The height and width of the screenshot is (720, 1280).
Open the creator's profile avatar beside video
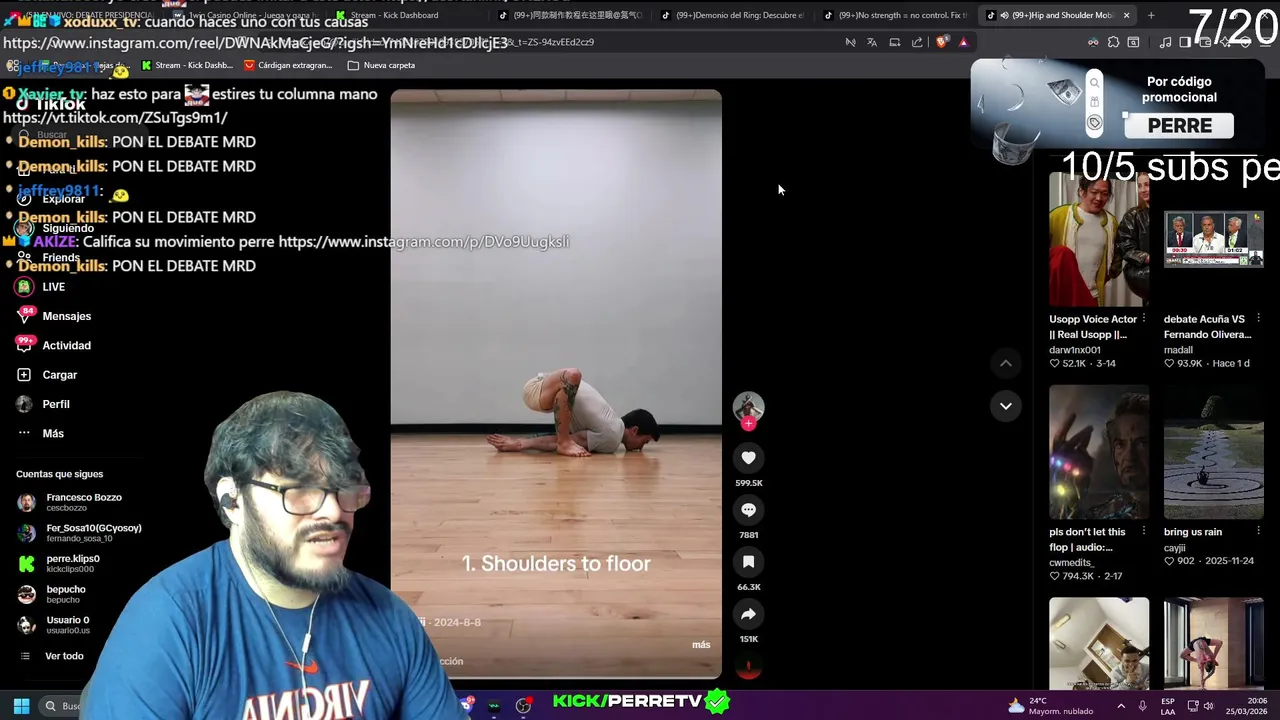click(x=748, y=407)
